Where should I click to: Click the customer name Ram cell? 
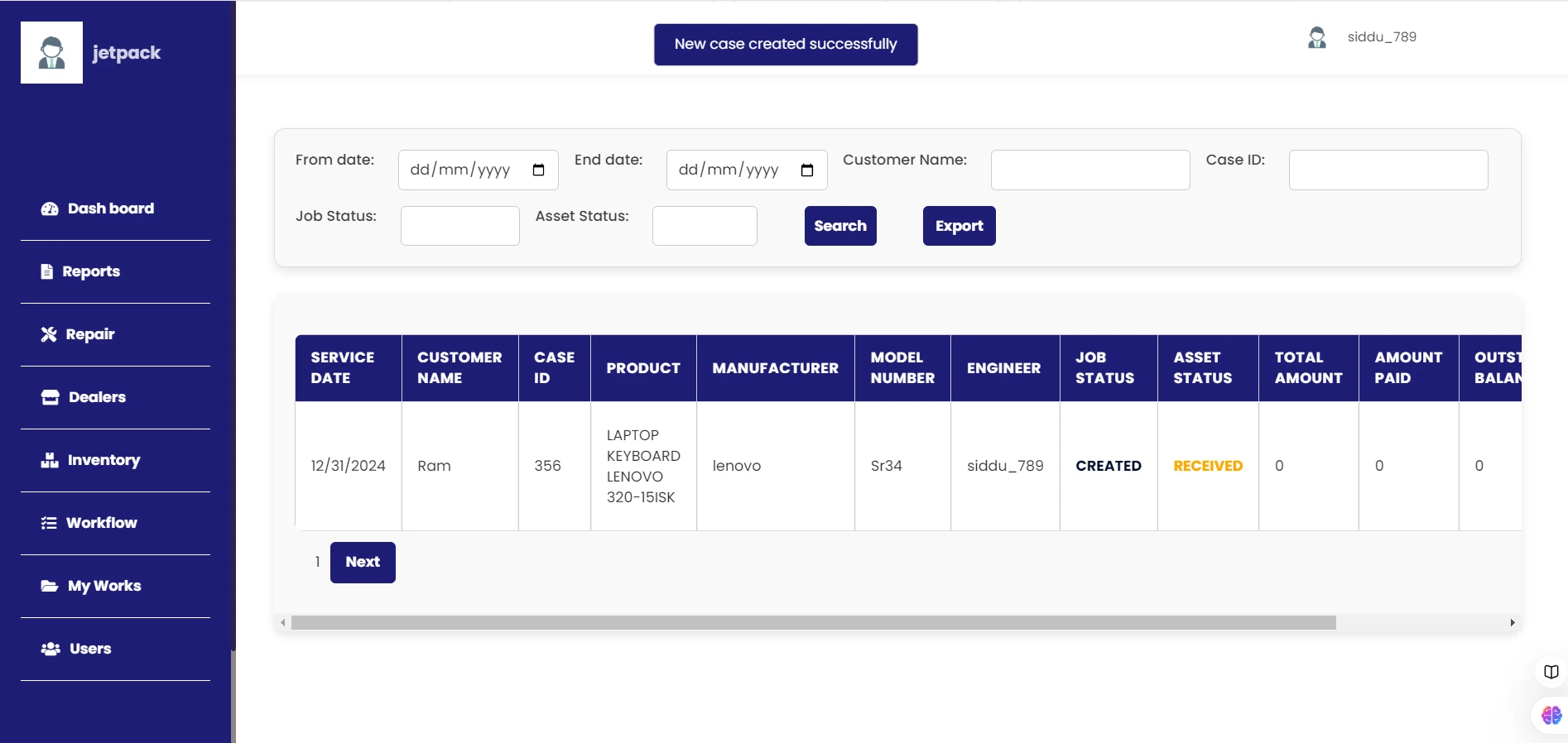460,466
